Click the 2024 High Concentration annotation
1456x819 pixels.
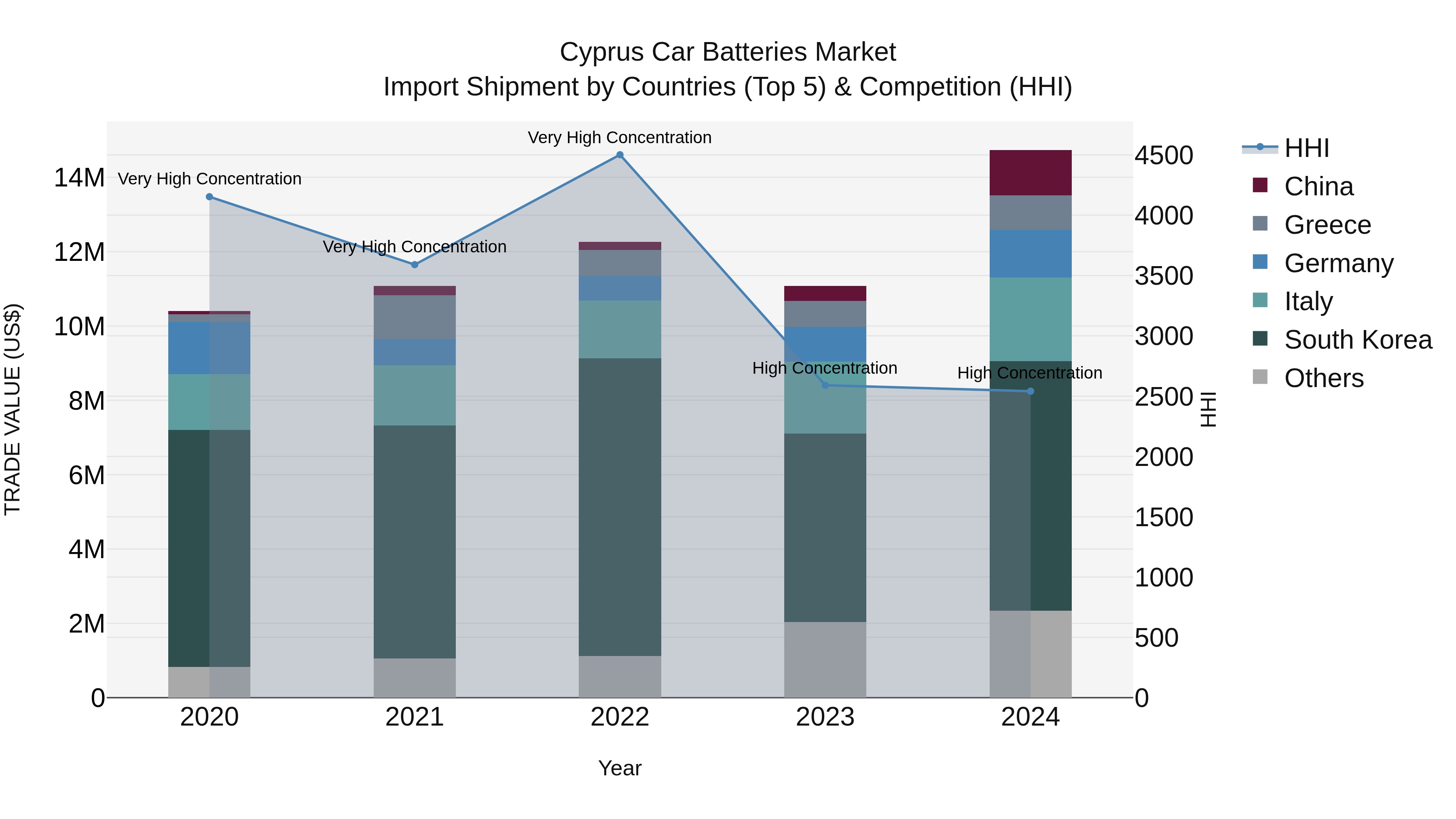coord(1030,373)
